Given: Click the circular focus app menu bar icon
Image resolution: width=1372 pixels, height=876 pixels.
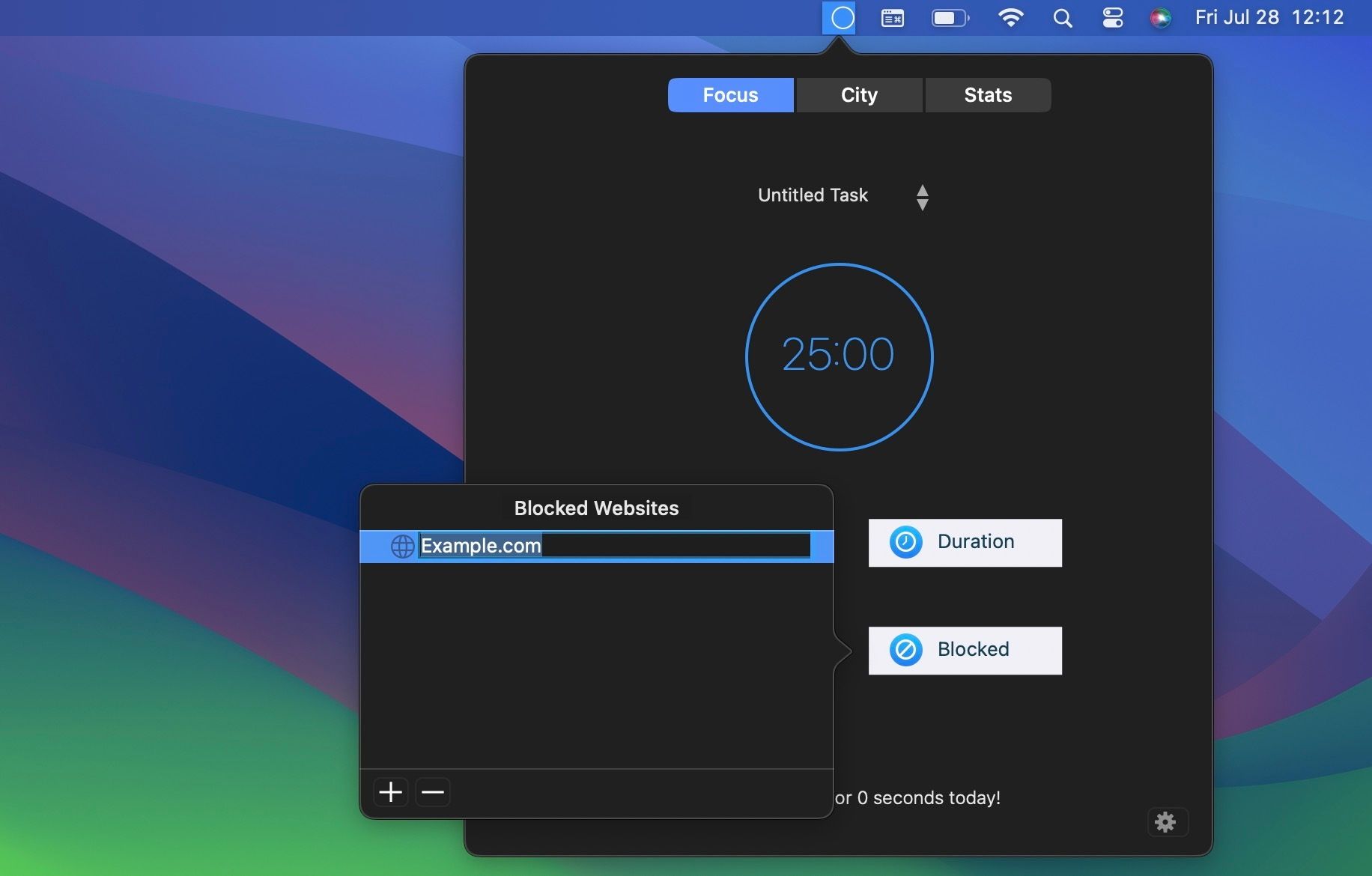Looking at the screenshot, I should [840, 18].
